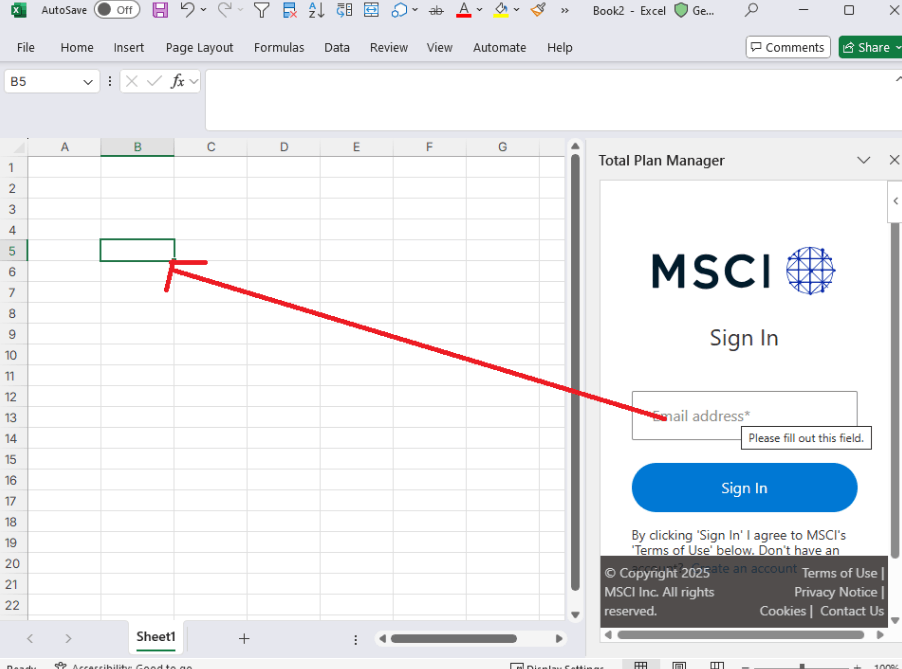Image resolution: width=902 pixels, height=669 pixels.
Task: Toggle the AutoSave switch
Action: coord(117,10)
